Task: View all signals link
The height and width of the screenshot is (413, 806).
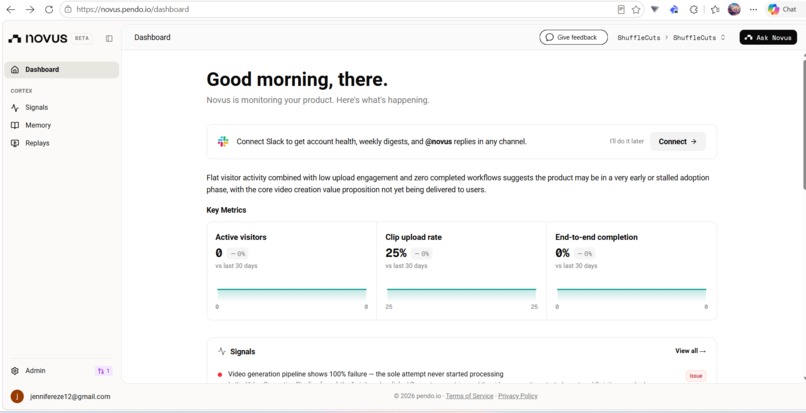Action: tap(690, 351)
